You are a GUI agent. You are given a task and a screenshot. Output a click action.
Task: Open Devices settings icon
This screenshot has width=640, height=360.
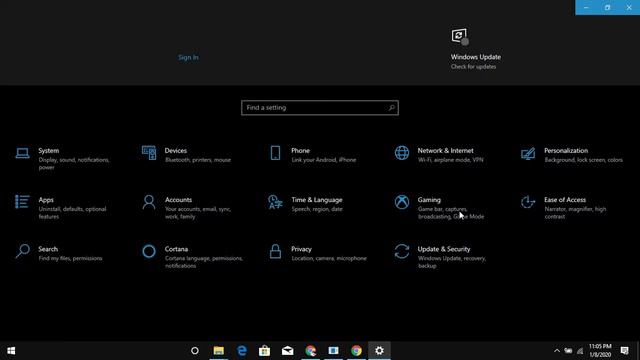(149, 153)
